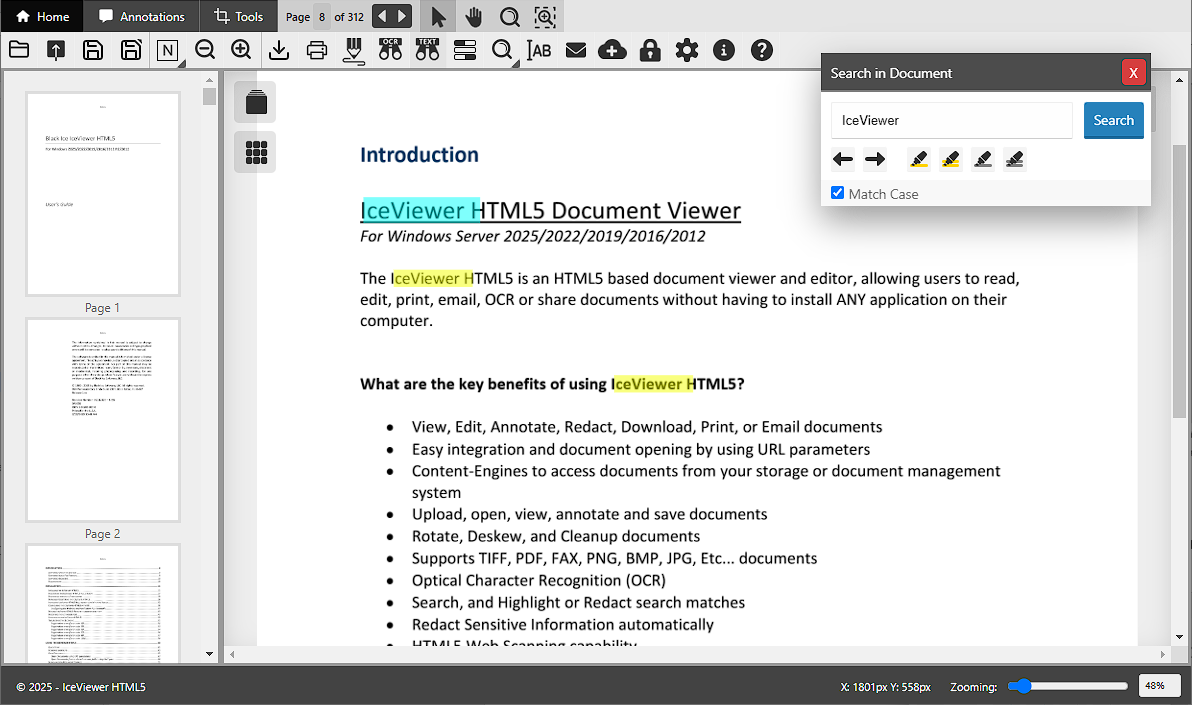The width and height of the screenshot is (1192, 705).
Task: Close the Search in Document dialog
Action: pos(1133,73)
